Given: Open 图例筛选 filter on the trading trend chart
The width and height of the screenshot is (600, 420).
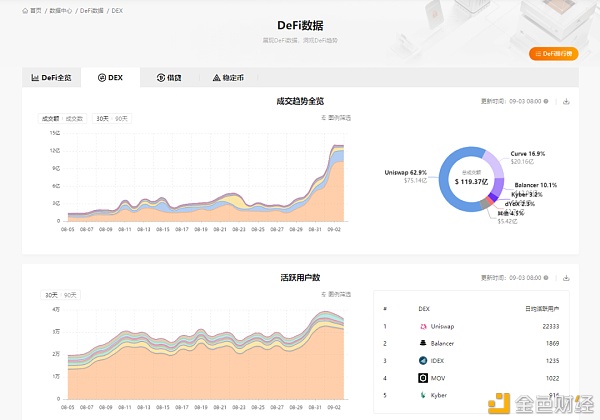Looking at the screenshot, I should (x=340, y=118).
